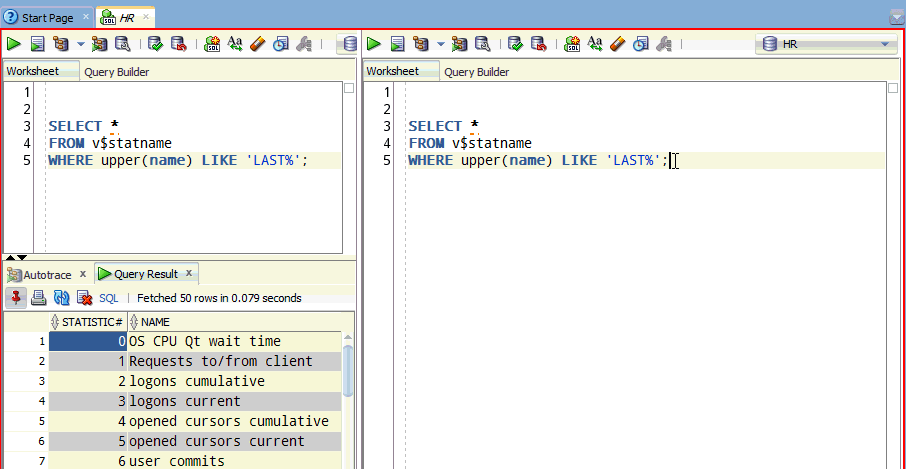The image size is (906, 469).
Task: Open SQL Tuning Advisor in left worksheet
Action: point(122,43)
